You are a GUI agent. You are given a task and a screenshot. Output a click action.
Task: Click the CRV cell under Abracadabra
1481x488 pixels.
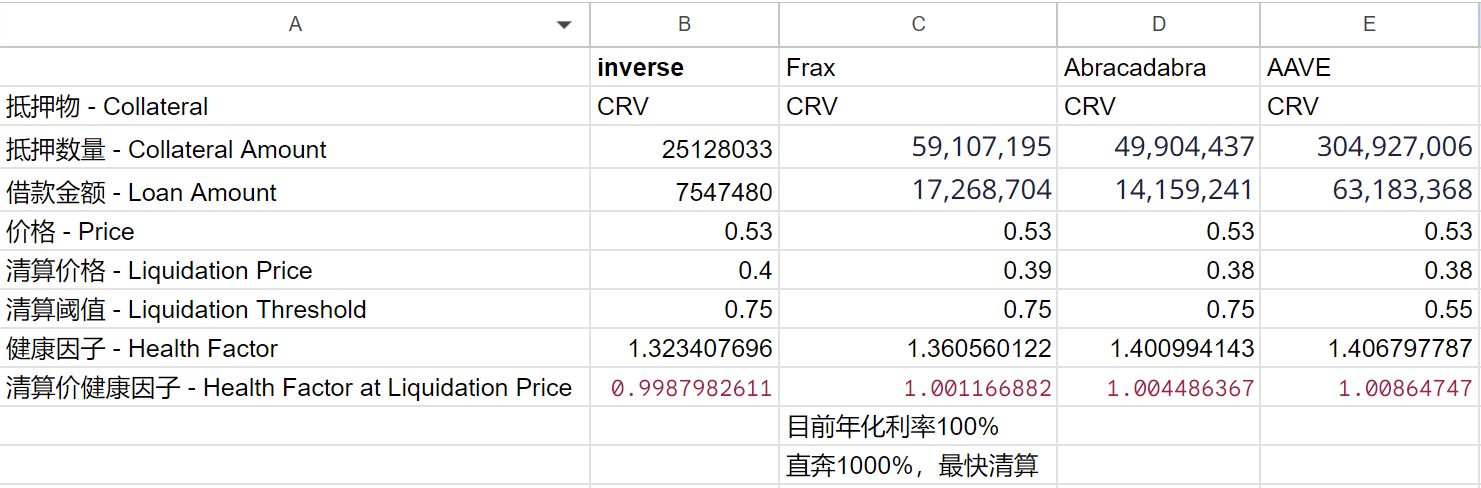coord(1158,106)
